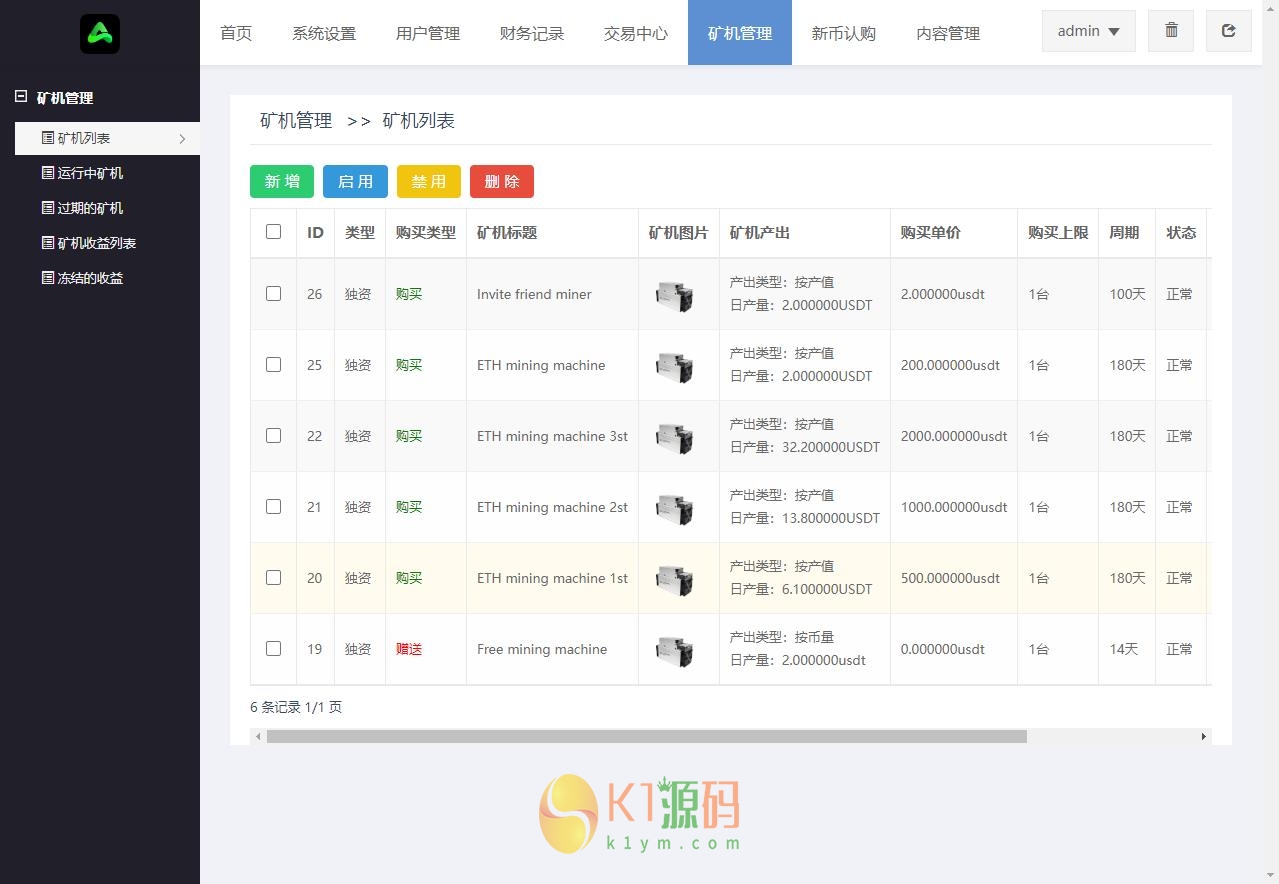The height and width of the screenshot is (884, 1279).
Task: Open 冻结的收益 list icon in sidebar
Action: 48,278
